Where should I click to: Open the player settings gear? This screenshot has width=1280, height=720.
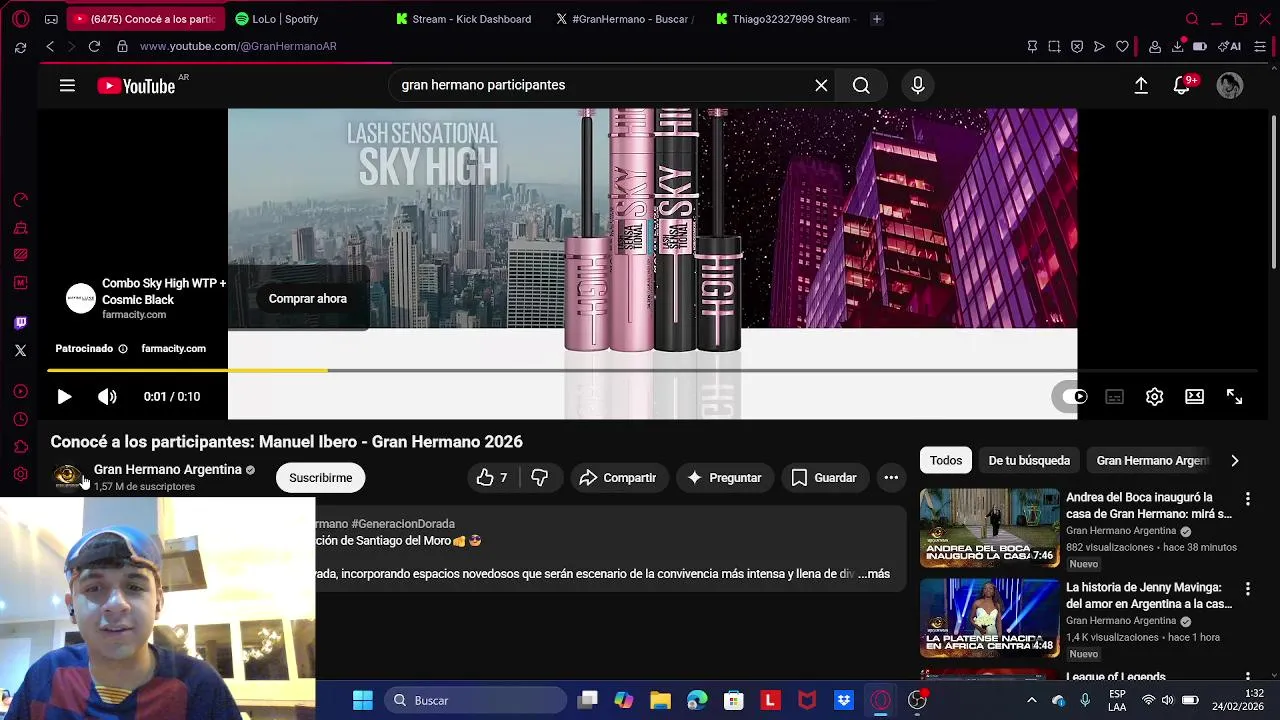coord(1154,397)
